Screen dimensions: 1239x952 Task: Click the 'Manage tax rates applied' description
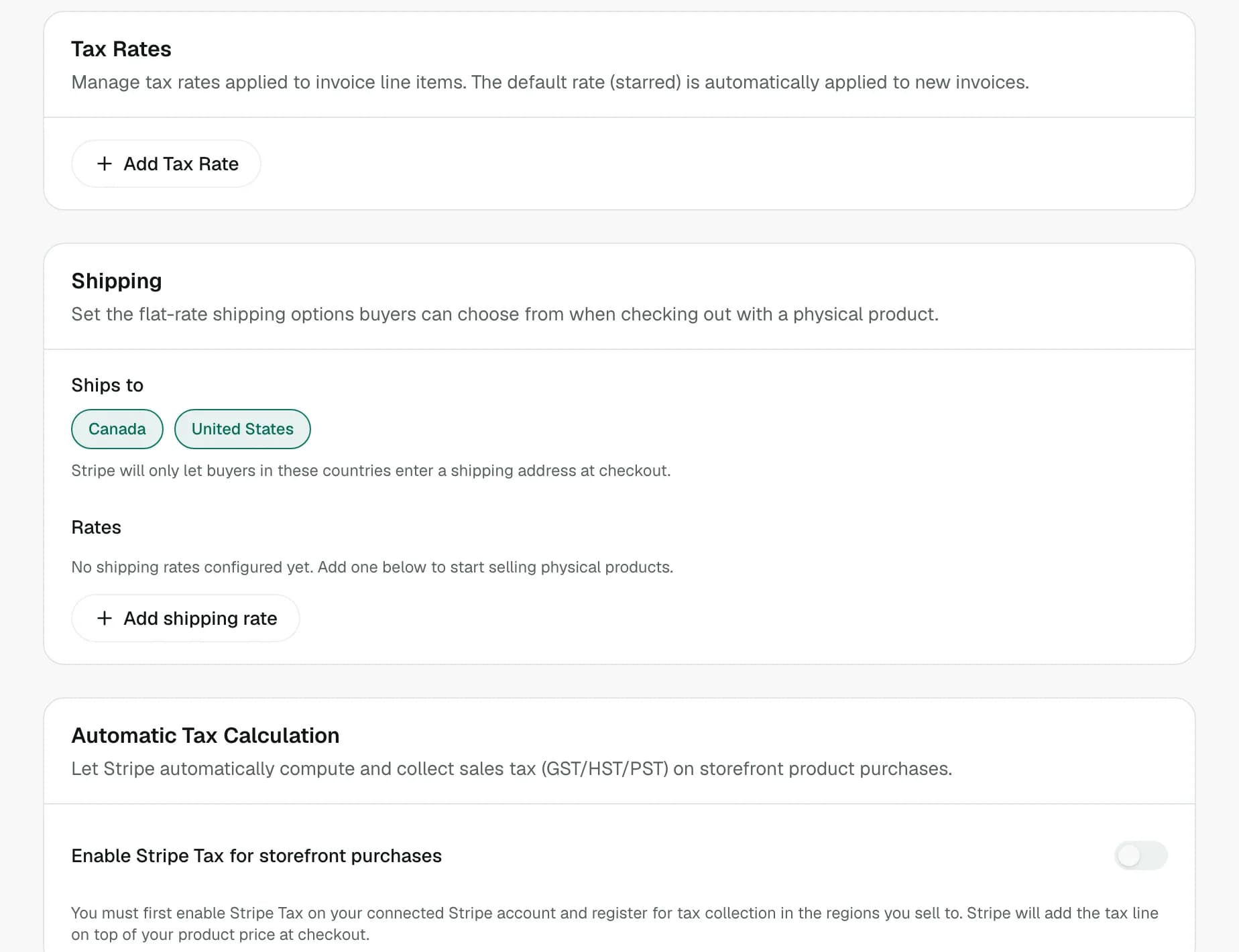click(x=550, y=82)
